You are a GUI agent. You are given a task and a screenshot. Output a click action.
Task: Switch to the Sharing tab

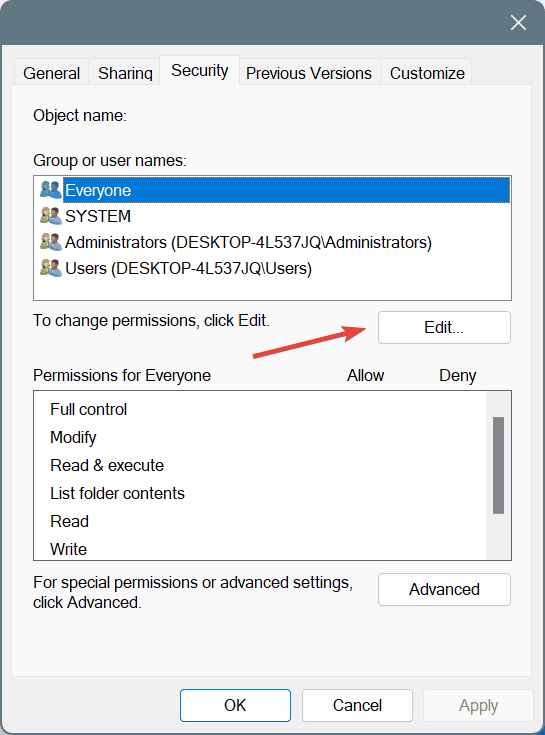[x=125, y=73]
